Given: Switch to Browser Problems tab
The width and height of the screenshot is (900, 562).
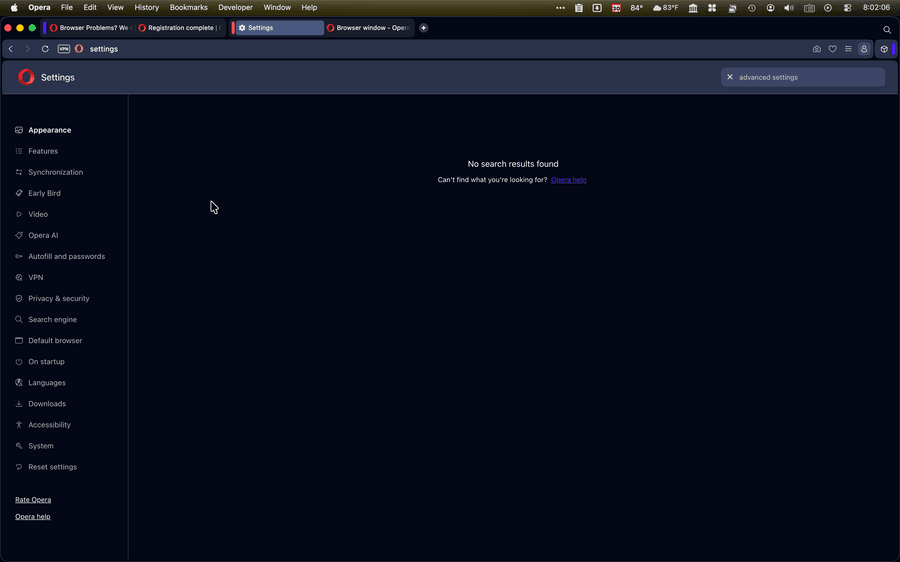Looking at the screenshot, I should (x=91, y=28).
